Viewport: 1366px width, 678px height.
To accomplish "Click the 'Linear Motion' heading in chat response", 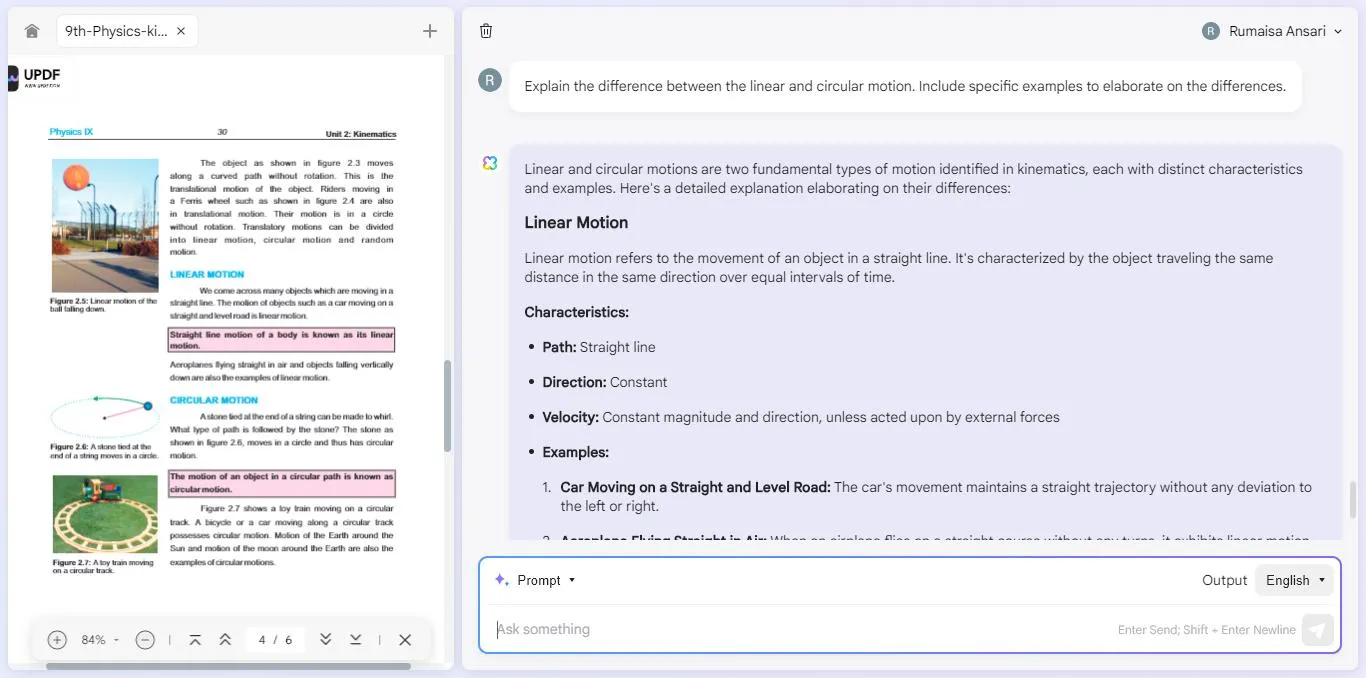I will tap(576, 222).
